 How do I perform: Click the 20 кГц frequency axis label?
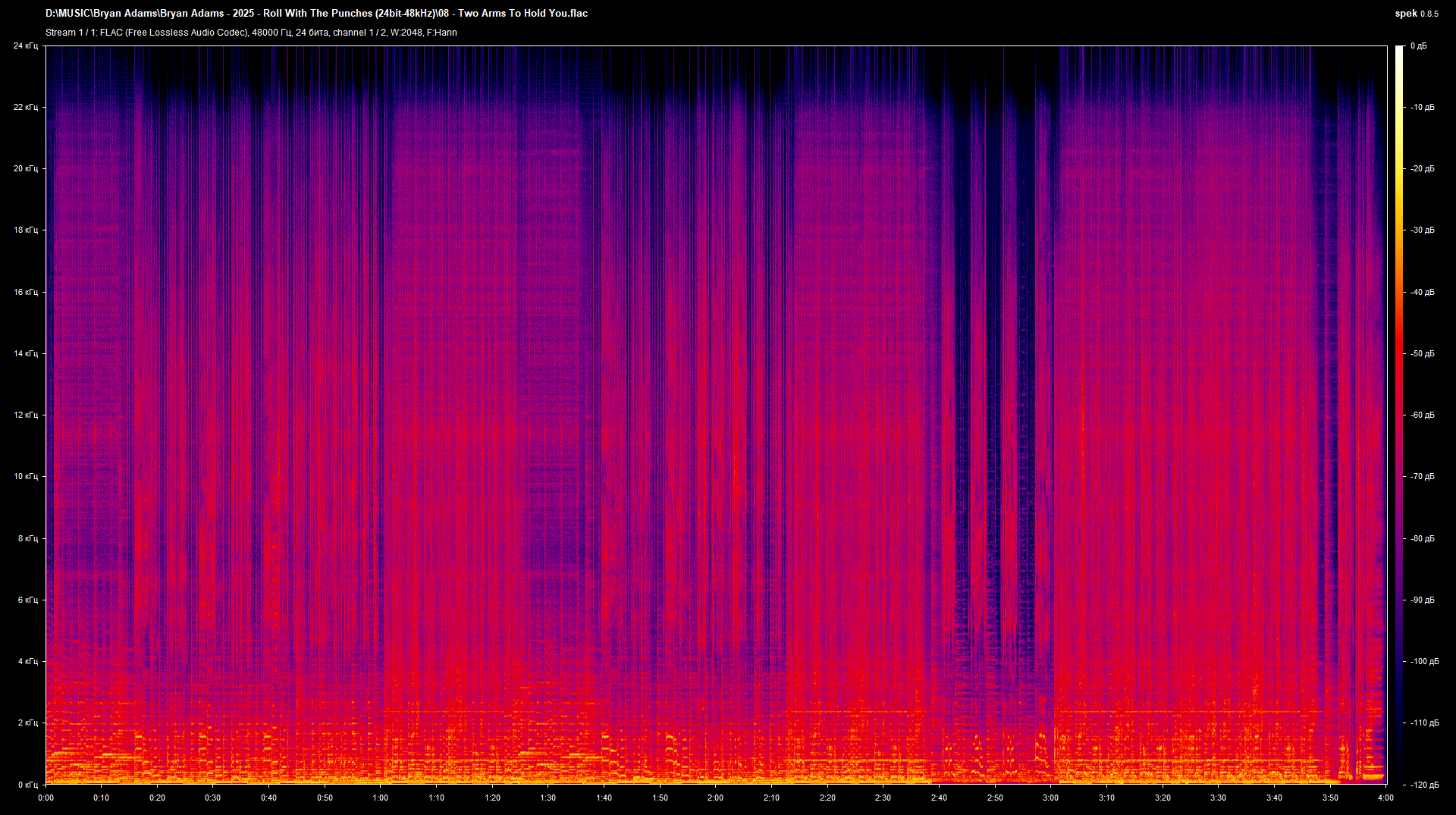[26, 169]
